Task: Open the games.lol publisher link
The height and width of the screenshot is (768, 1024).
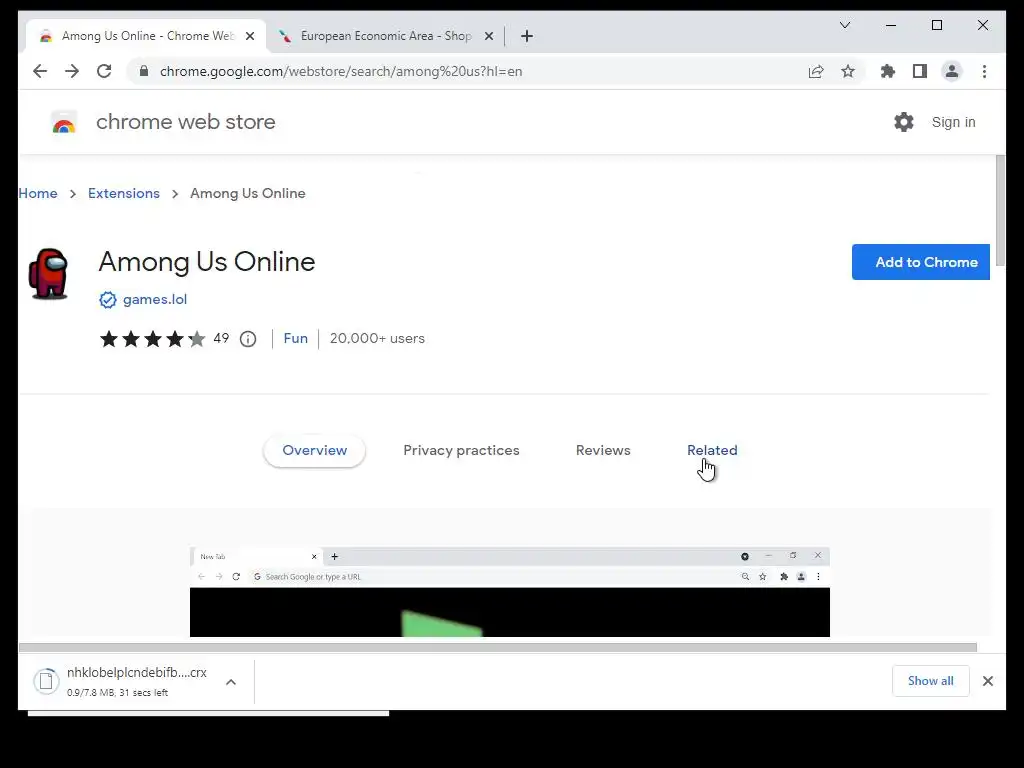Action: (155, 300)
